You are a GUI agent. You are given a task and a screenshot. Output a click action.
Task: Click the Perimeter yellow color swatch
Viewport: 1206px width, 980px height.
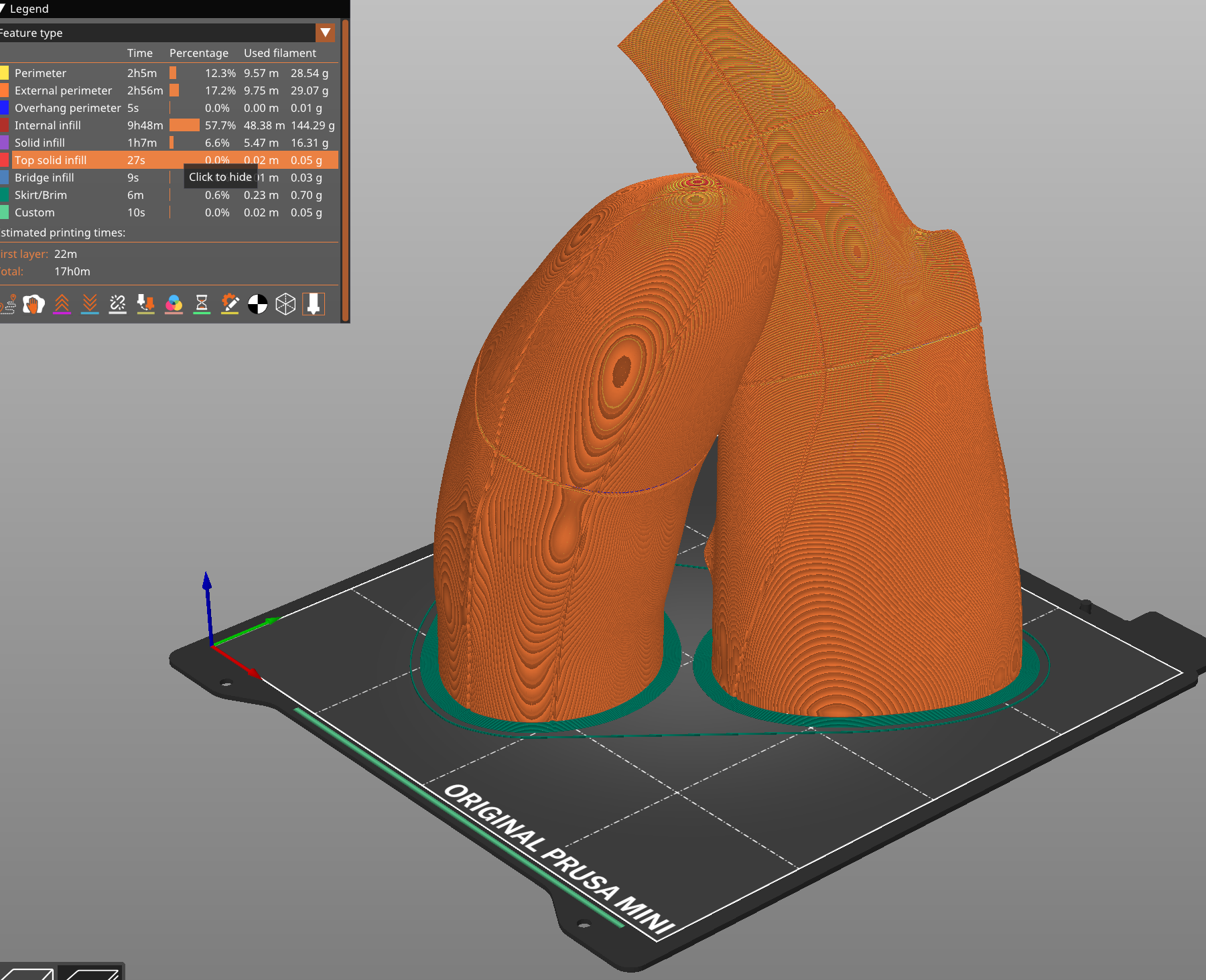4,72
